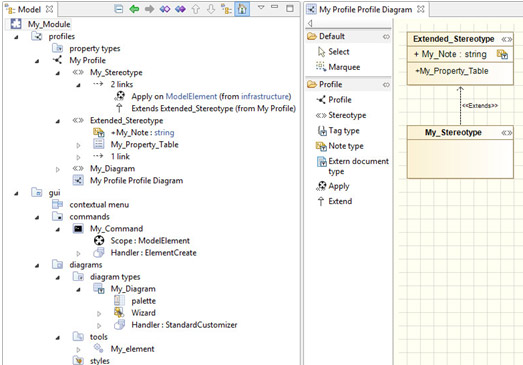Collapse the Extended_Stereotype tree node
The width and height of the screenshot is (523, 365).
pos(58,121)
